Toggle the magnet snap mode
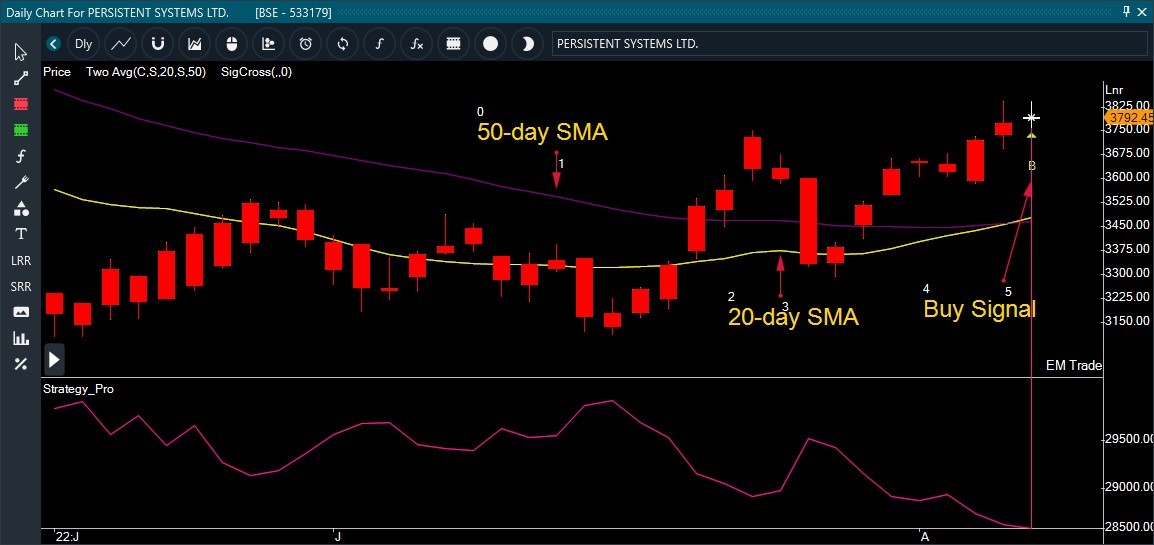Viewport: 1154px width, 545px height. (x=157, y=44)
